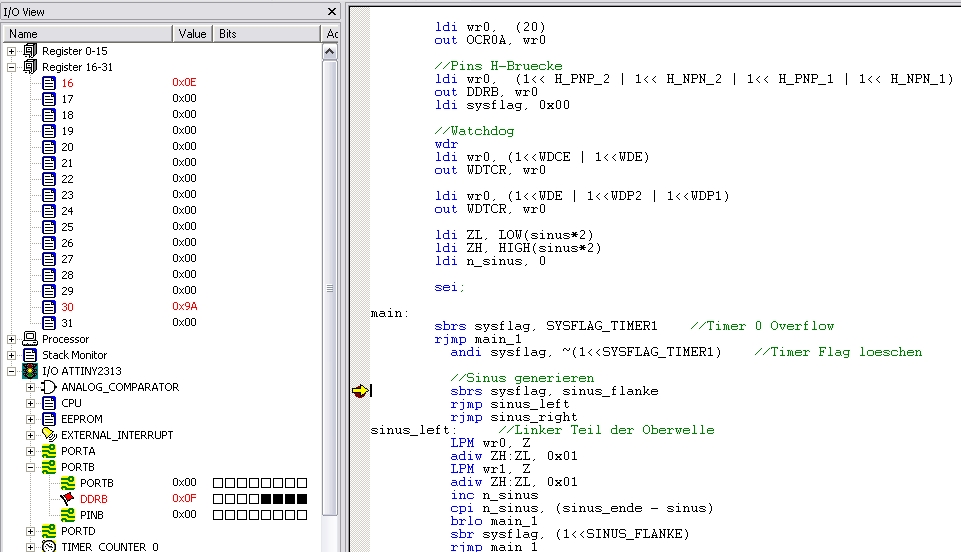The width and height of the screenshot is (961, 552).
Task: Select register 26 row icon
Action: tap(49, 243)
